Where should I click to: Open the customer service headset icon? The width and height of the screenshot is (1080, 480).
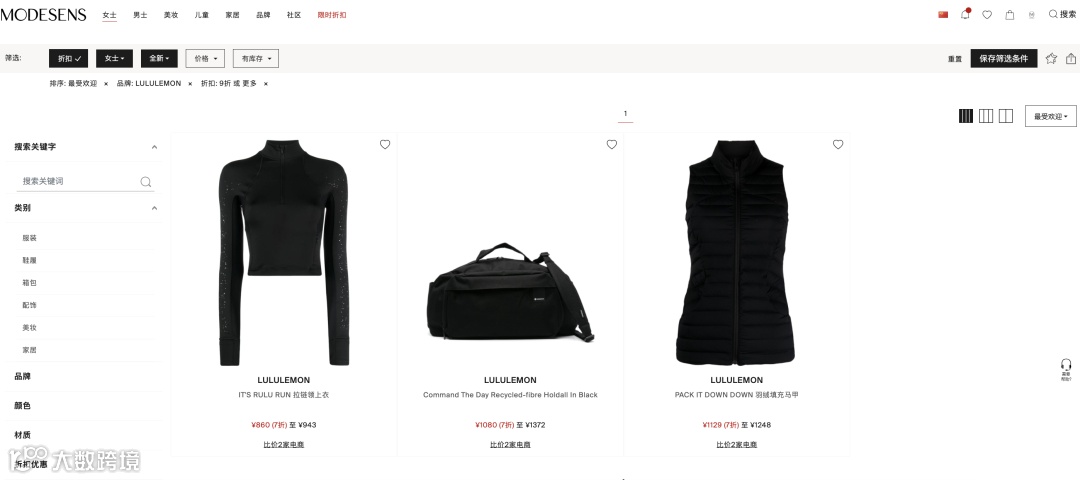coord(1066,366)
